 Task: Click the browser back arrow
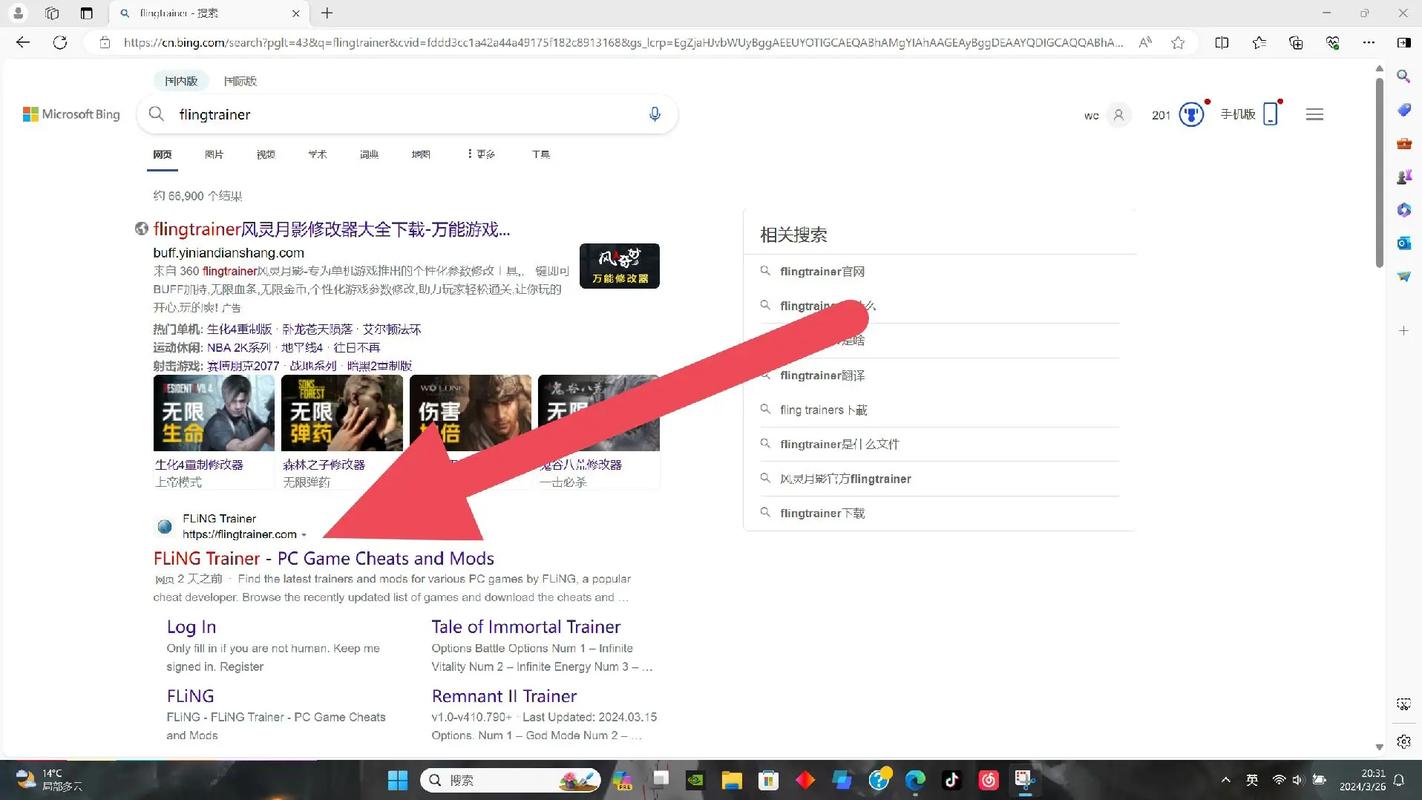(x=23, y=43)
